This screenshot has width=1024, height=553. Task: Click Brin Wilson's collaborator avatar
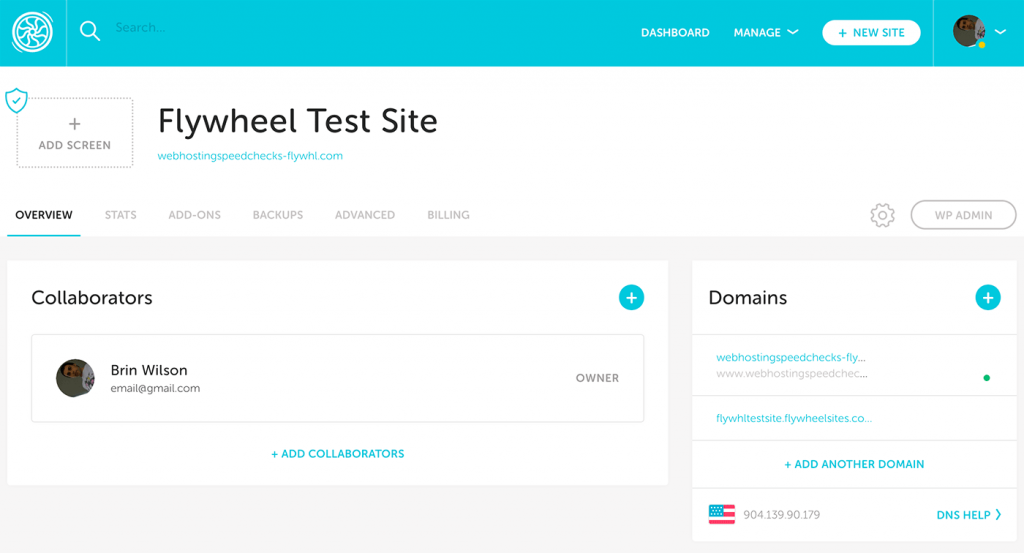pos(75,378)
